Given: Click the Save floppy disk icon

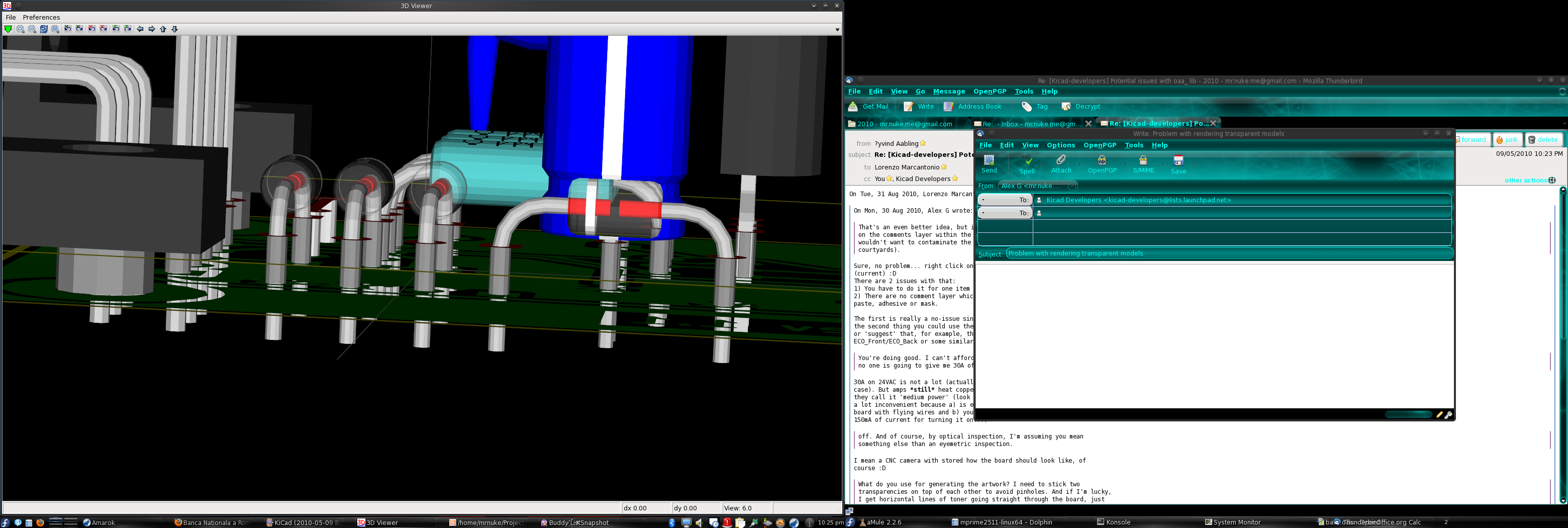Looking at the screenshot, I should click(x=1178, y=161).
